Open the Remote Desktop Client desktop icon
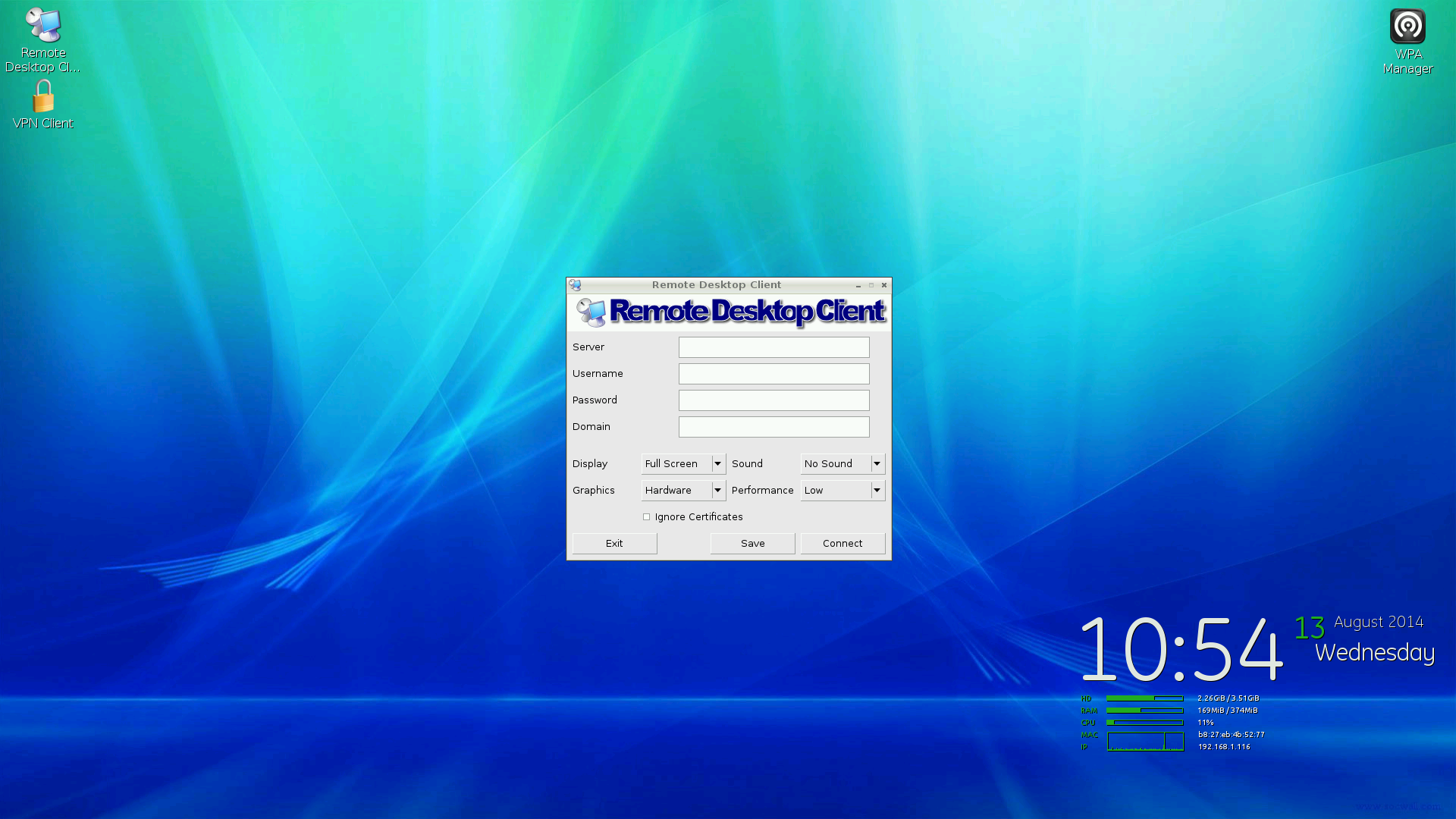Screen dimensions: 1456x819 coord(43,27)
